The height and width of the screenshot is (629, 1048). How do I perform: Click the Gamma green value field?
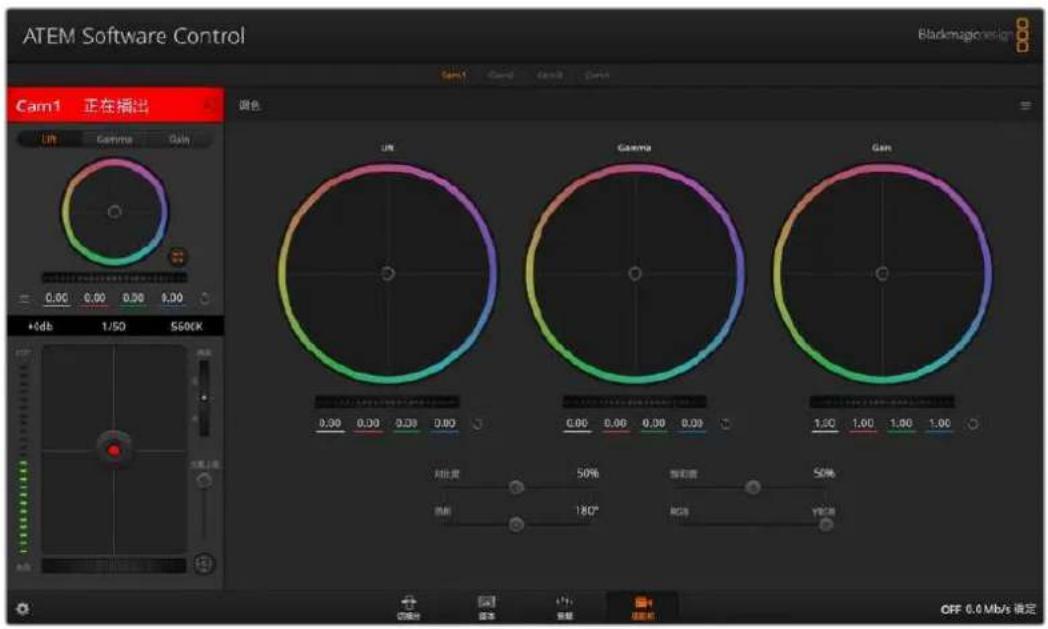pos(654,424)
